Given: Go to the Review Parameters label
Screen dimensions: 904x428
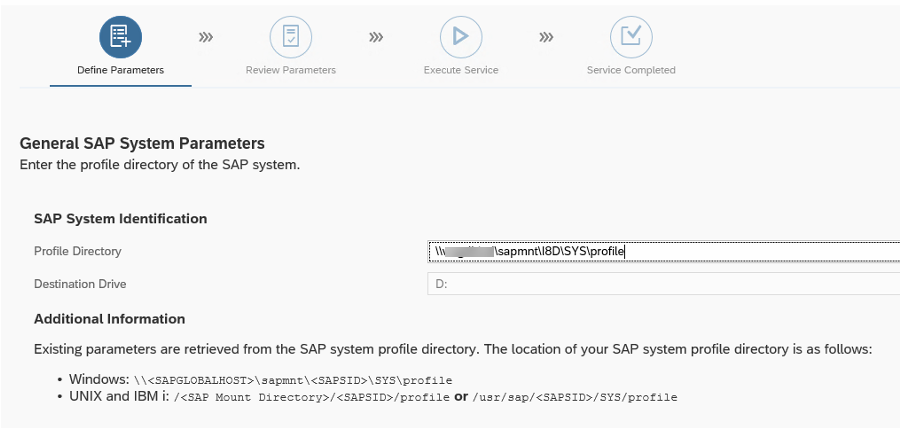Looking at the screenshot, I should 290,70.
